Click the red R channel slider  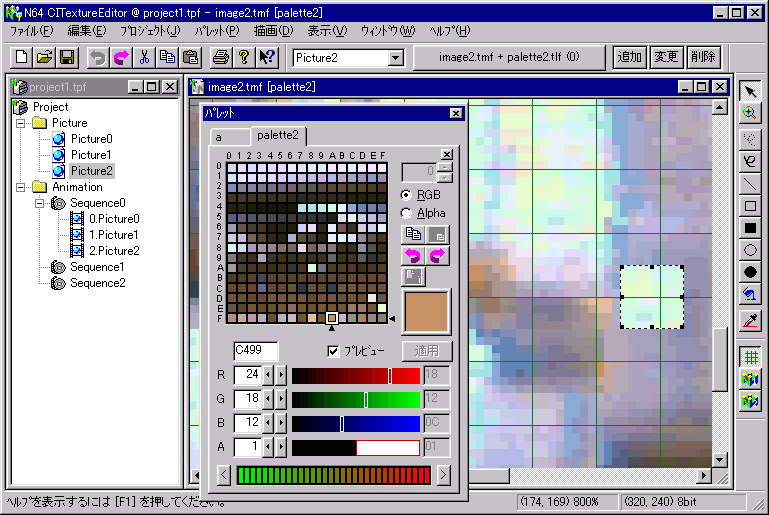tap(355, 375)
